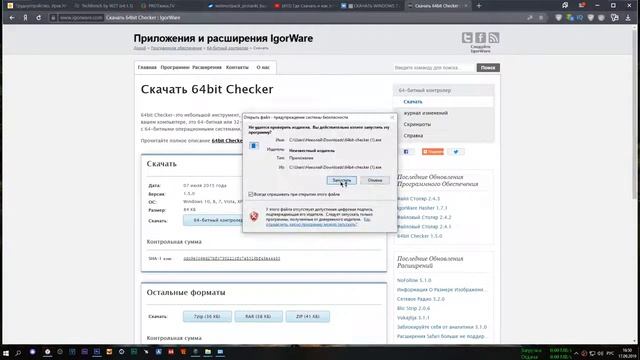Image resolution: width=640 pixels, height=360 pixels.
Task: Open the File Explorer folder icon on taskbar
Action: [208, 352]
